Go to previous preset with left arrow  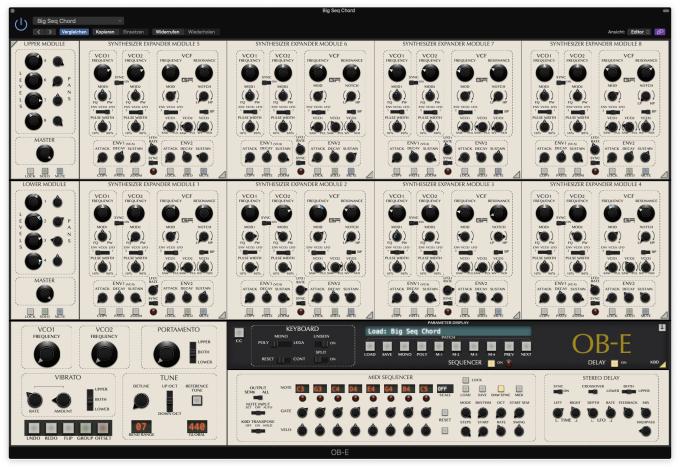[39, 32]
